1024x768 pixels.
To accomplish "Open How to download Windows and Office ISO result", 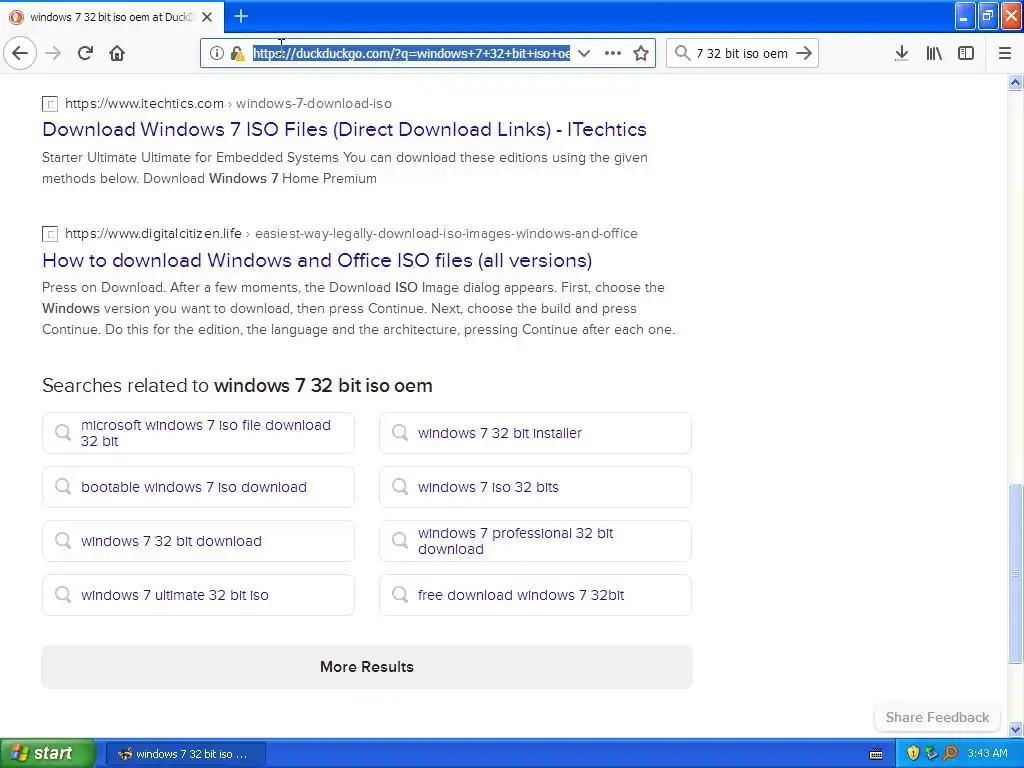I will point(317,260).
